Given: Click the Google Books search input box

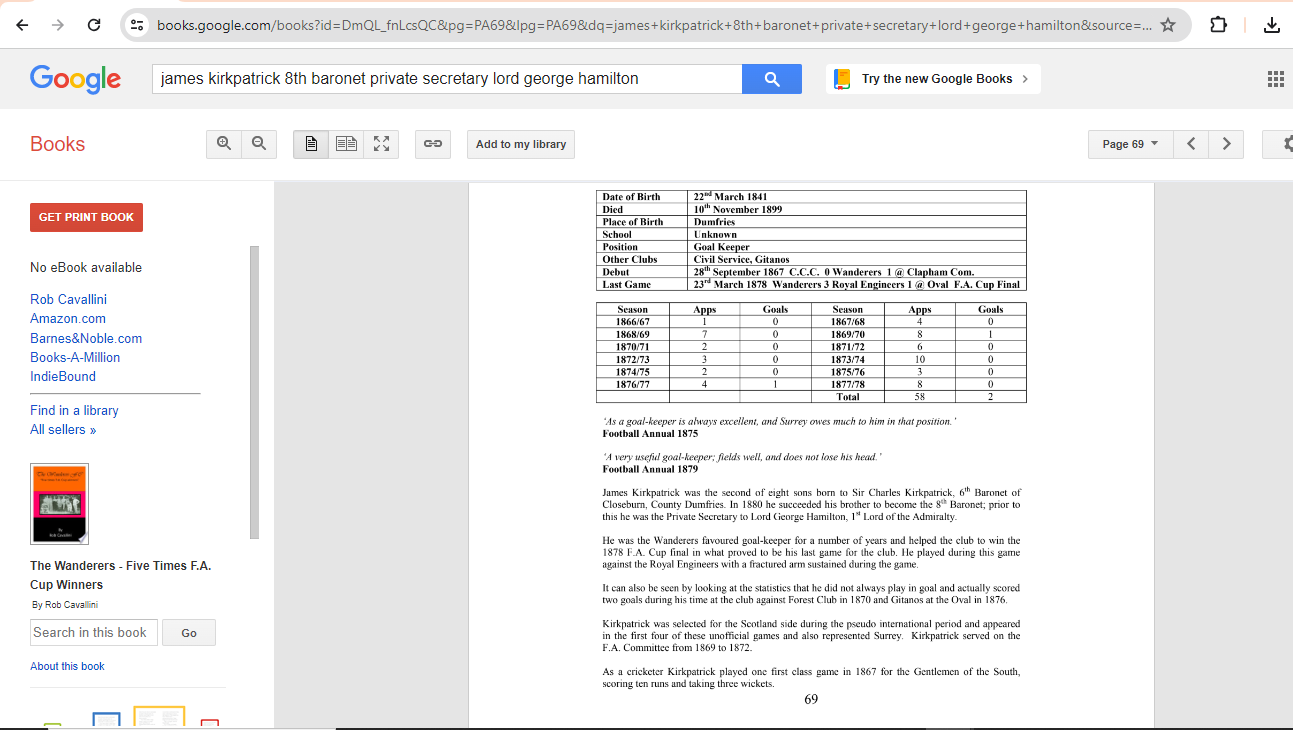Looking at the screenshot, I should coord(446,79).
